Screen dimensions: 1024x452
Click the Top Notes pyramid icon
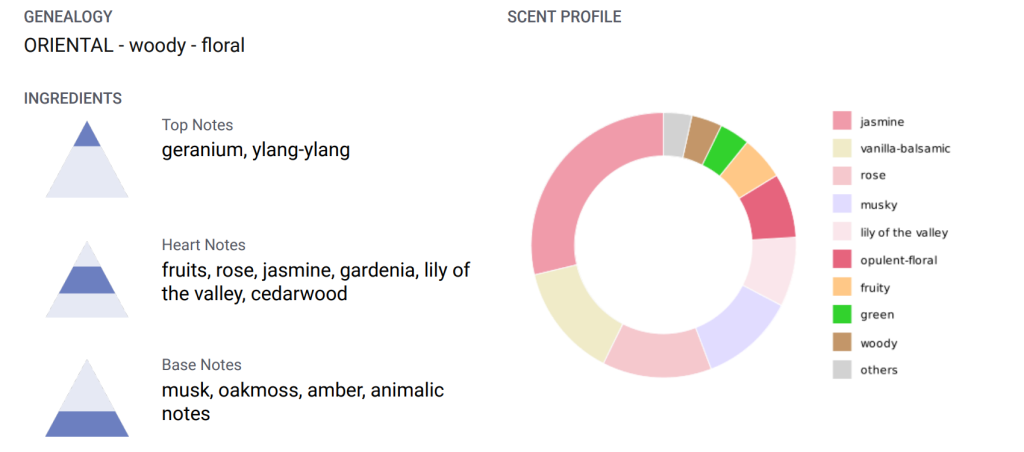pos(87,159)
